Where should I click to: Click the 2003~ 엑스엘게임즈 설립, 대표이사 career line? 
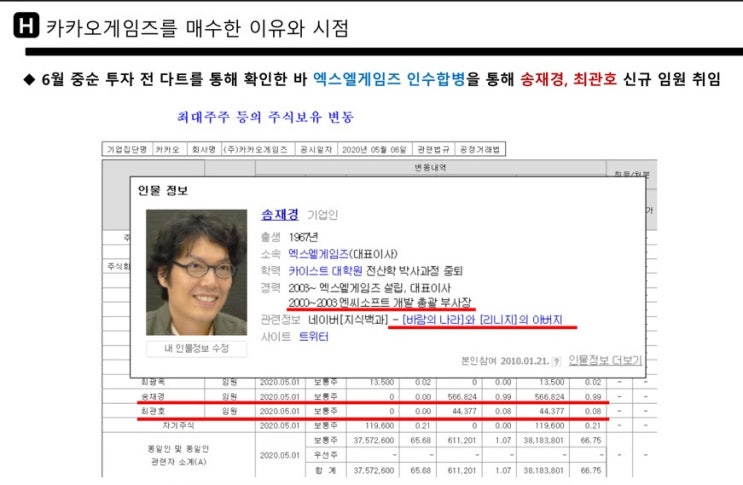370,288
